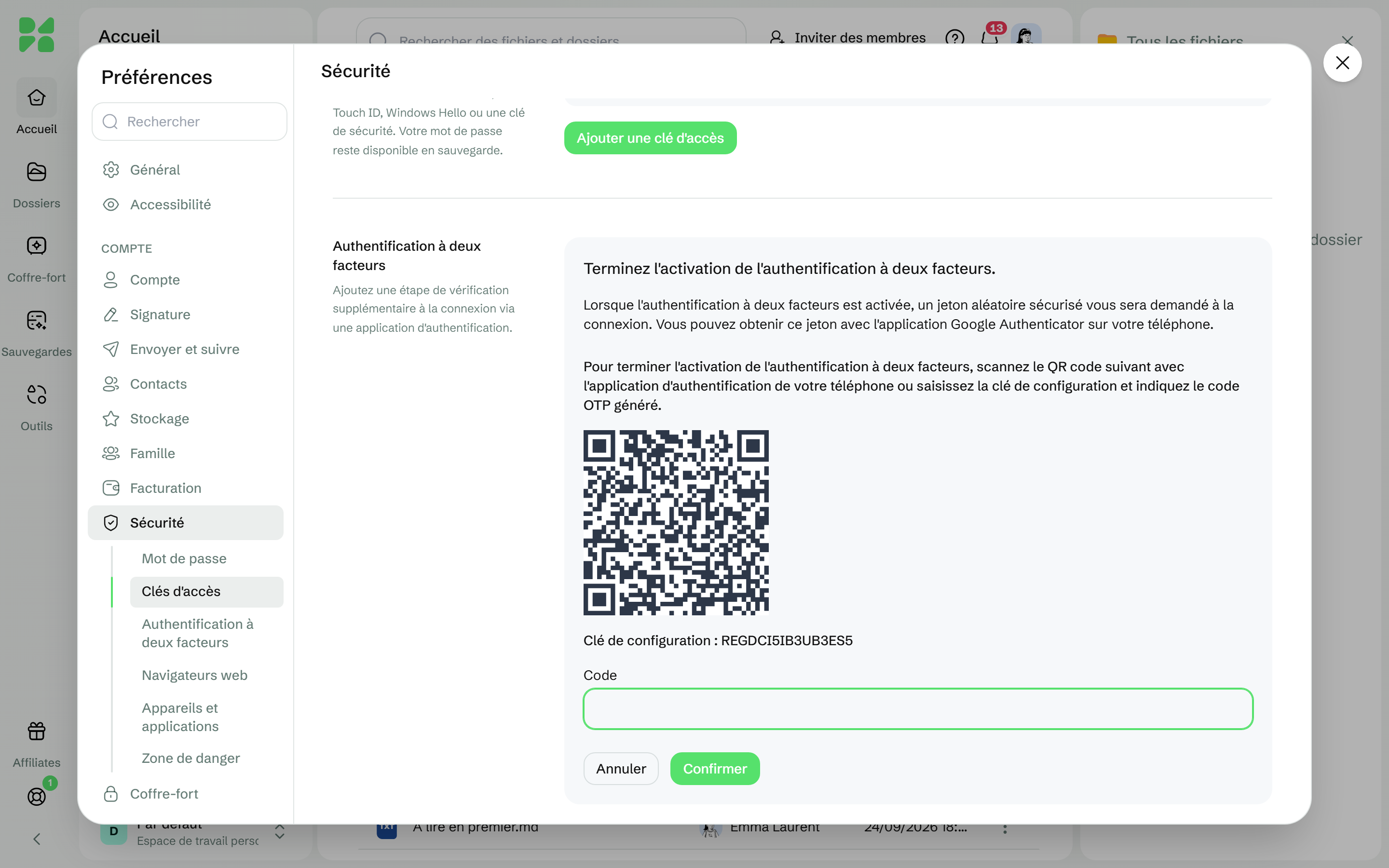Image resolution: width=1389 pixels, height=868 pixels.
Task: Close the Tous les fichiers panel
Action: click(x=1348, y=41)
